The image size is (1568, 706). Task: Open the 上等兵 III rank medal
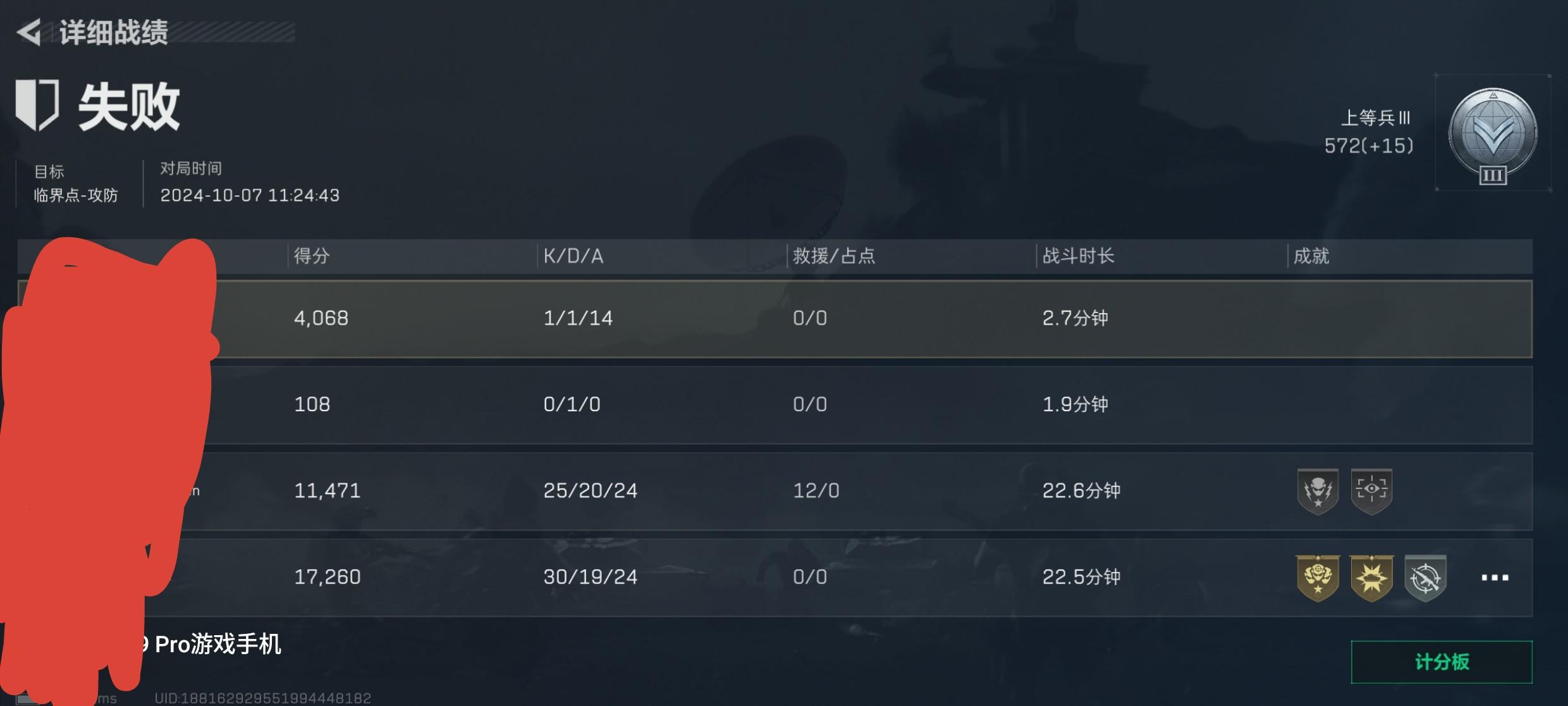(1492, 135)
